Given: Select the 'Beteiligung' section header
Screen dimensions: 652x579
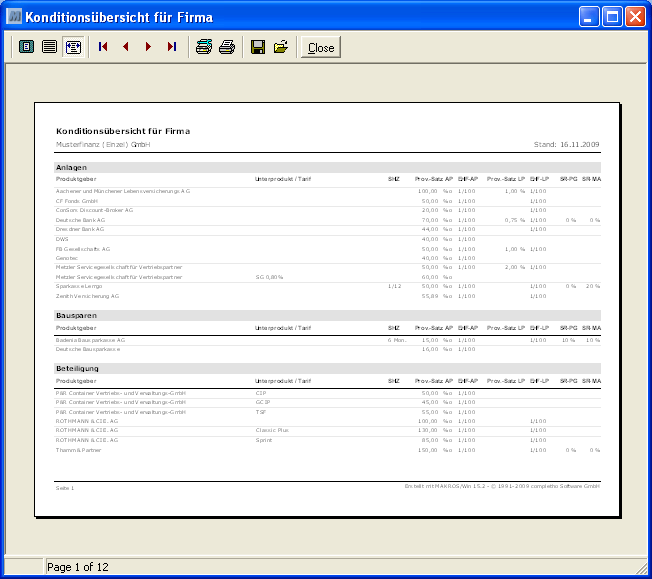Looking at the screenshot, I should 327,369.
